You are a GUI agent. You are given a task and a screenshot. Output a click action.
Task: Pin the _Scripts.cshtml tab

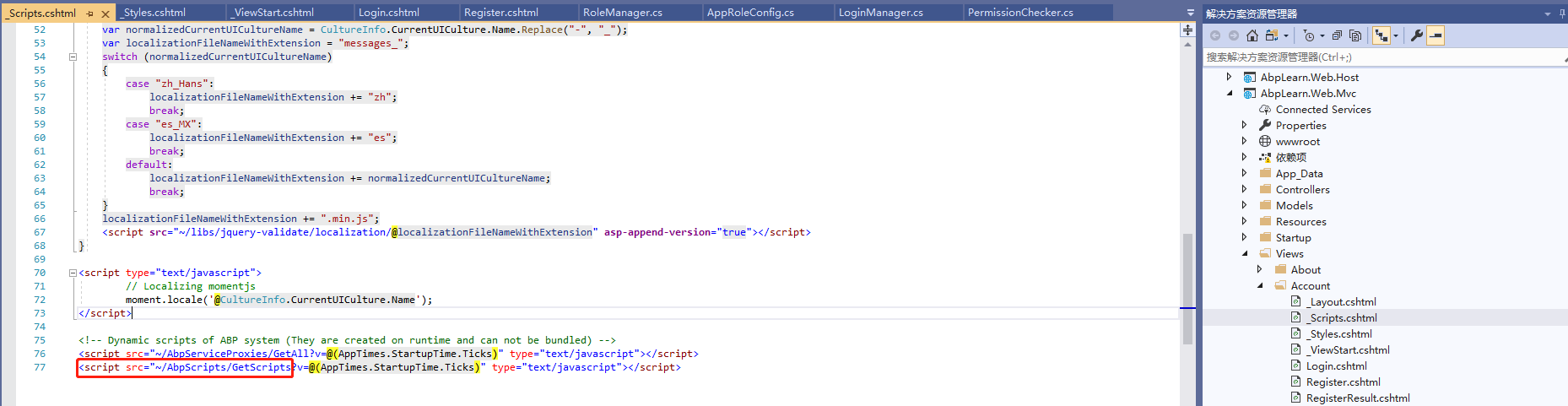tap(90, 14)
